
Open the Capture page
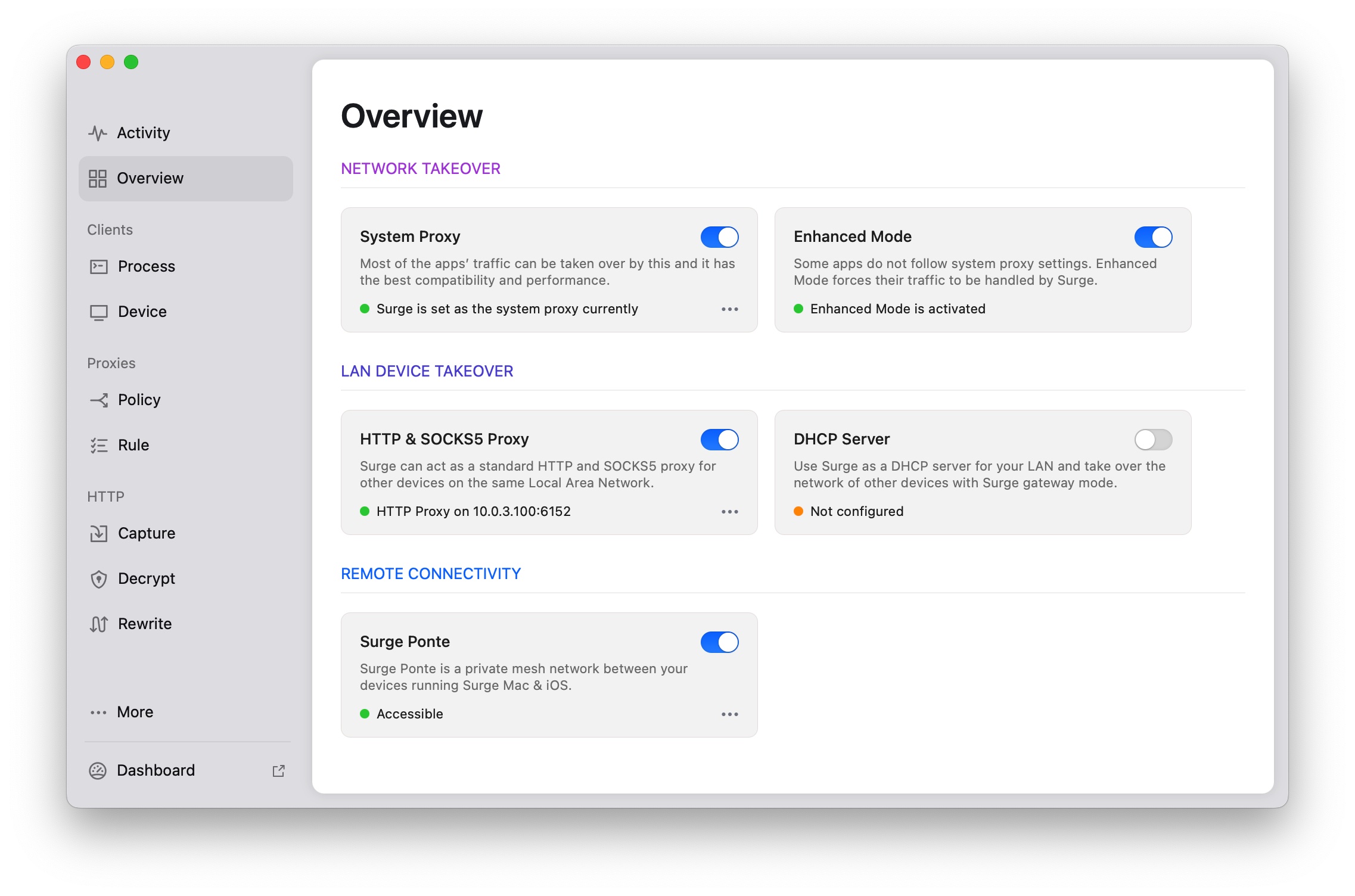[x=147, y=533]
